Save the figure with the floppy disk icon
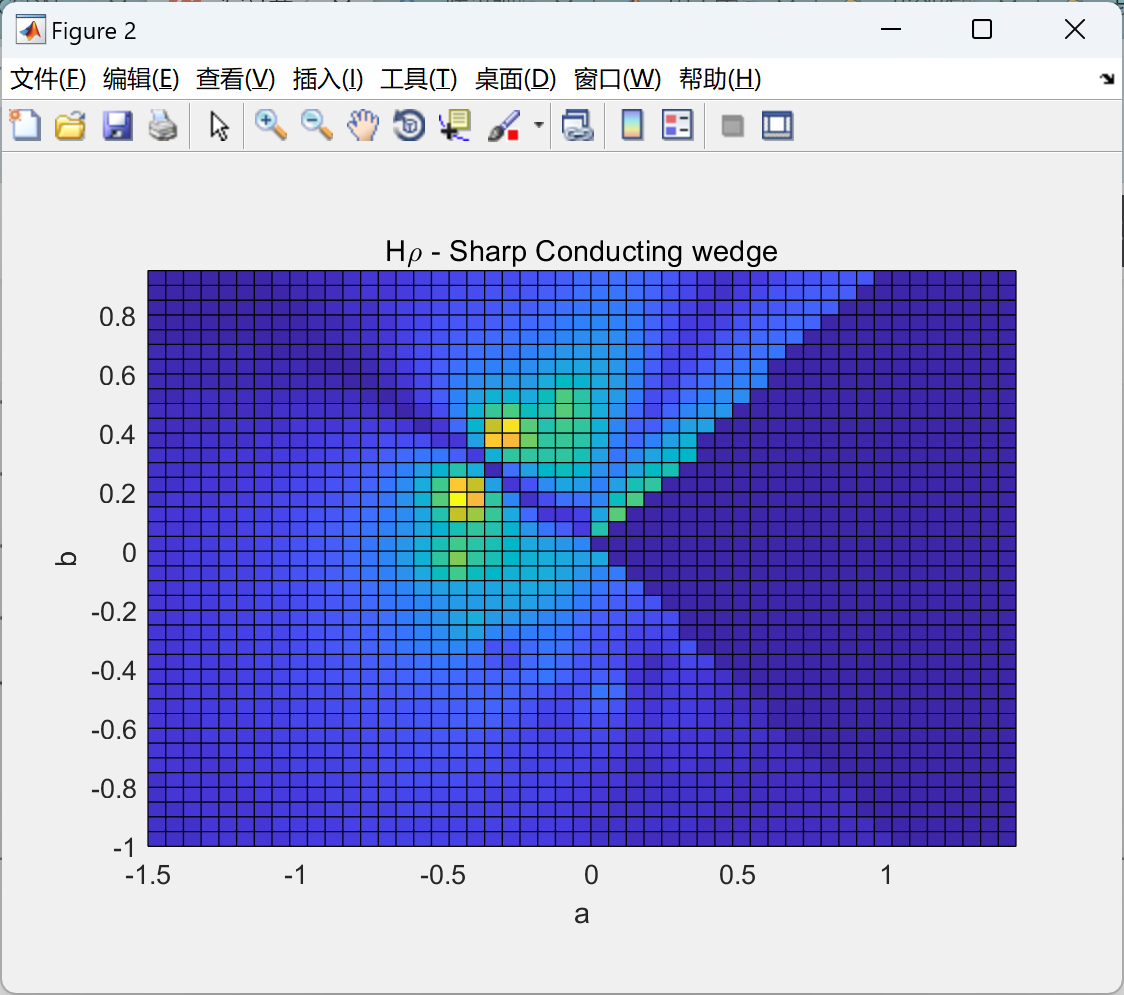The height and width of the screenshot is (995, 1124). (x=117, y=125)
